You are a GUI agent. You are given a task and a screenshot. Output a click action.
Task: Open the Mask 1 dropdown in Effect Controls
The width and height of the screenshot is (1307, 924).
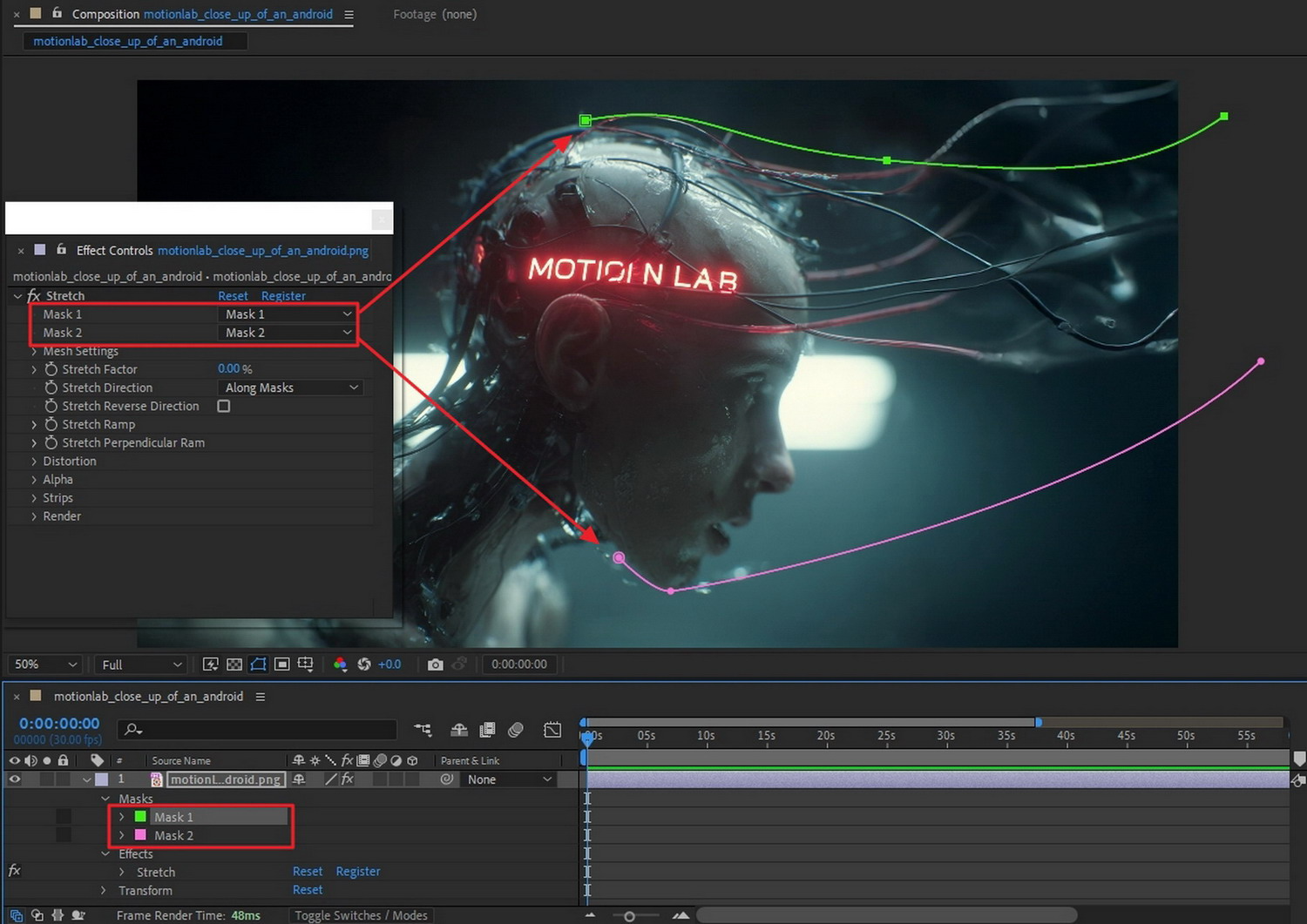click(x=288, y=314)
